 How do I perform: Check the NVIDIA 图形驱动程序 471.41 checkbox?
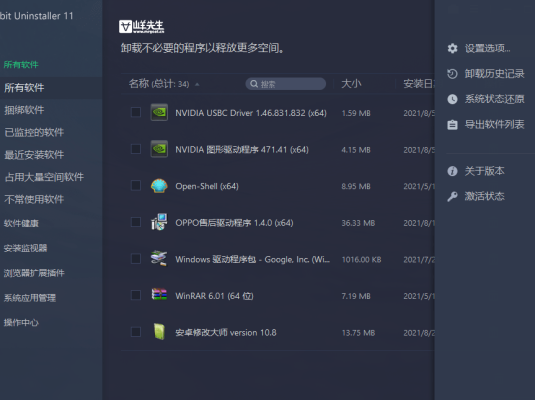136,149
